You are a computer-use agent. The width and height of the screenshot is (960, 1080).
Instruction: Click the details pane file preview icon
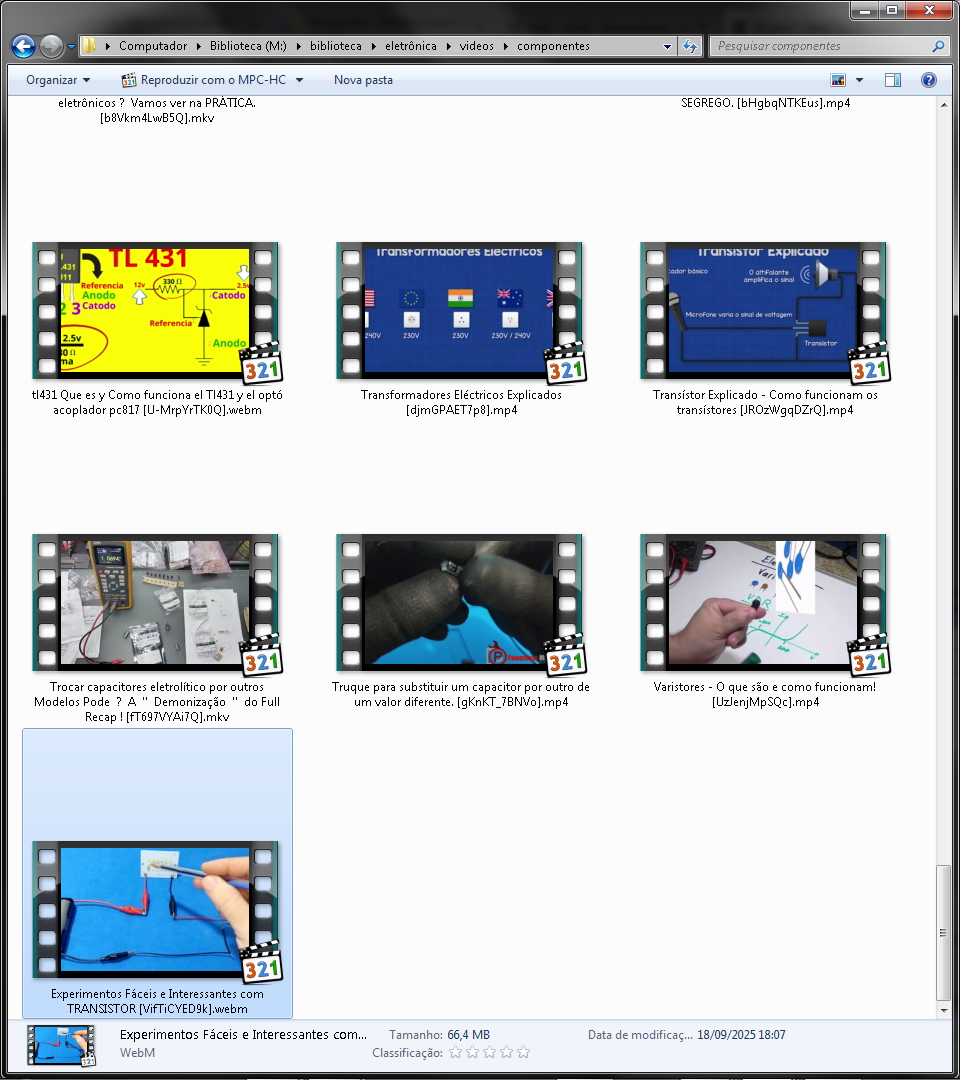(61, 1046)
